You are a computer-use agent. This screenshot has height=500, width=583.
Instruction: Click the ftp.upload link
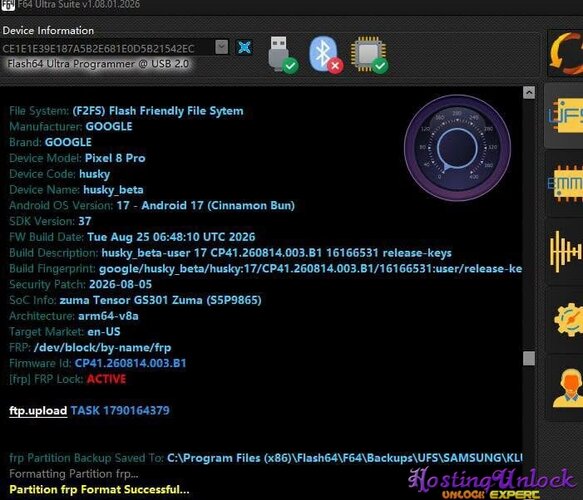tap(38, 411)
